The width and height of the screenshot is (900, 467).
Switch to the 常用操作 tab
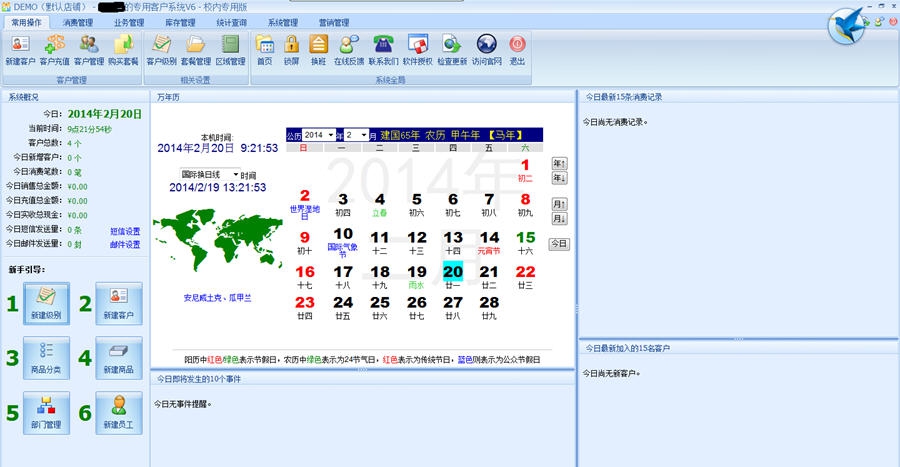[x=26, y=22]
